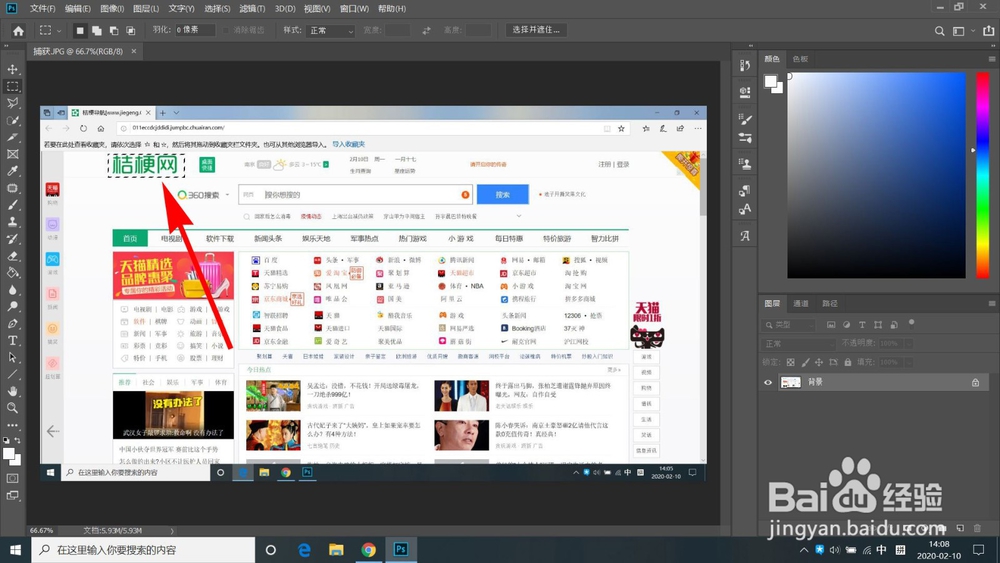Select the Move tool
The image size is (1000, 563).
coord(12,69)
